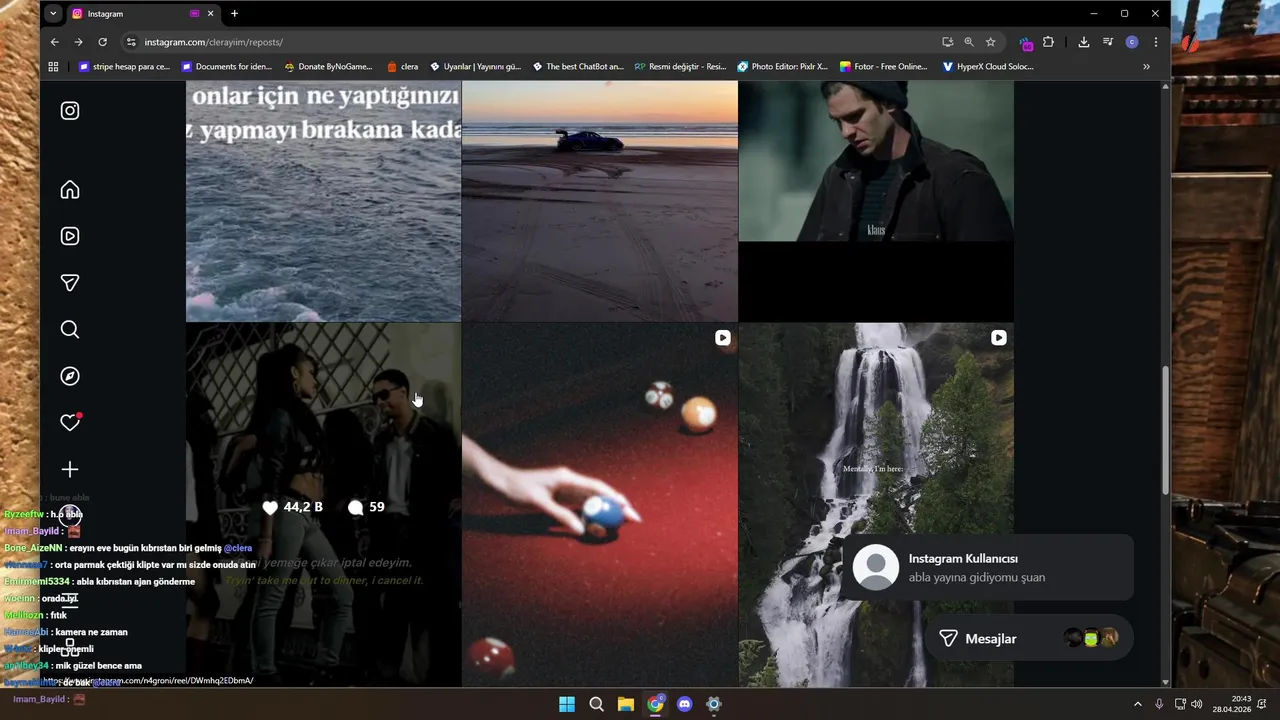Open 'HyperX Cloud Soloc...' bookmark
The image size is (1280, 720).
point(988,67)
